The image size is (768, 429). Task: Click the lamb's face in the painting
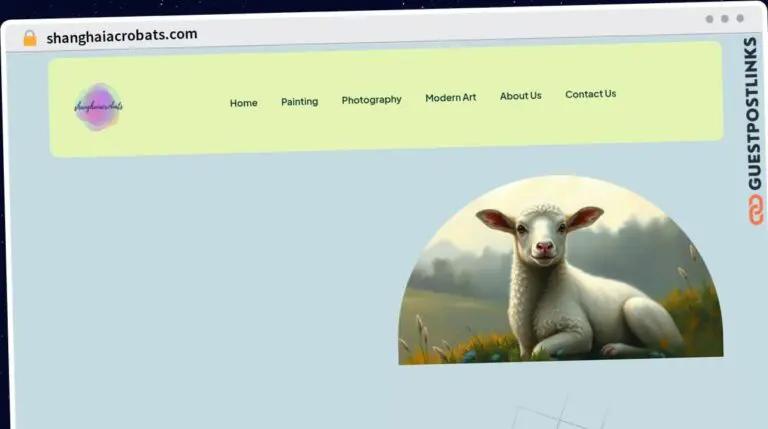coord(543,235)
